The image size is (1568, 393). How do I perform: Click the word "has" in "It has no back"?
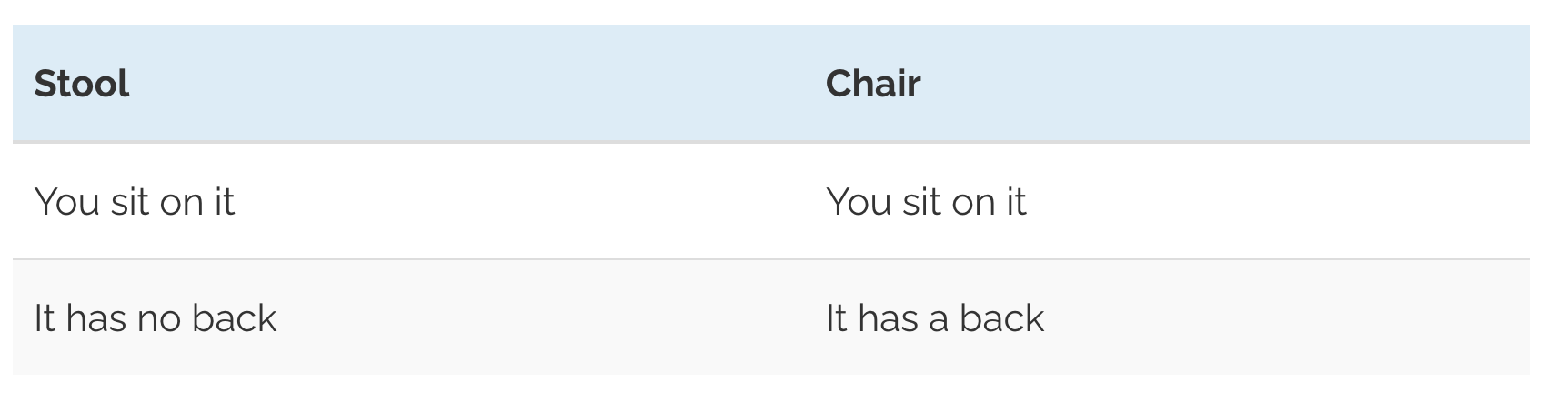[x=95, y=317]
